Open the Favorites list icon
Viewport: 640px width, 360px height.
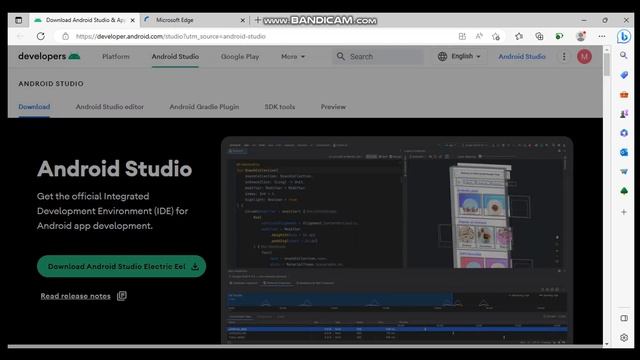pos(519,36)
